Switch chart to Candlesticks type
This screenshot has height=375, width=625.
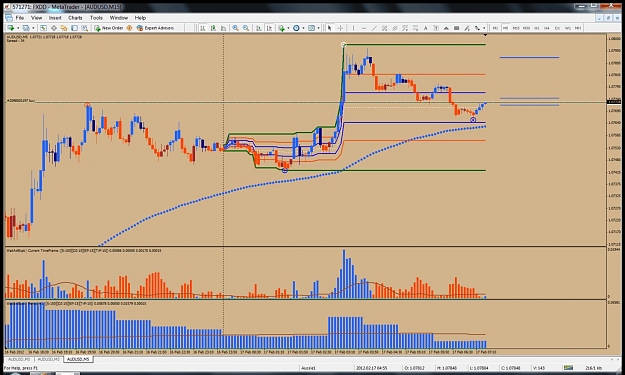tap(213, 28)
